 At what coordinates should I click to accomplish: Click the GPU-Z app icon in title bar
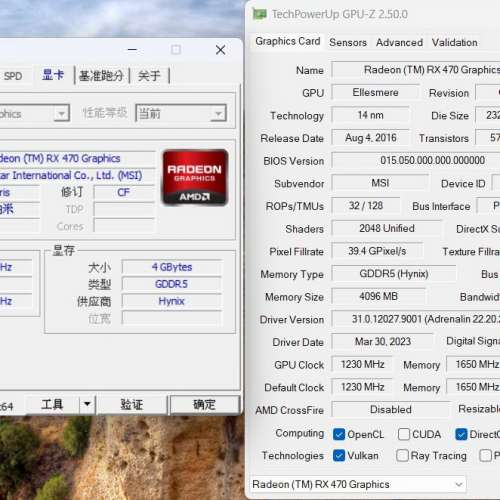(x=259, y=14)
